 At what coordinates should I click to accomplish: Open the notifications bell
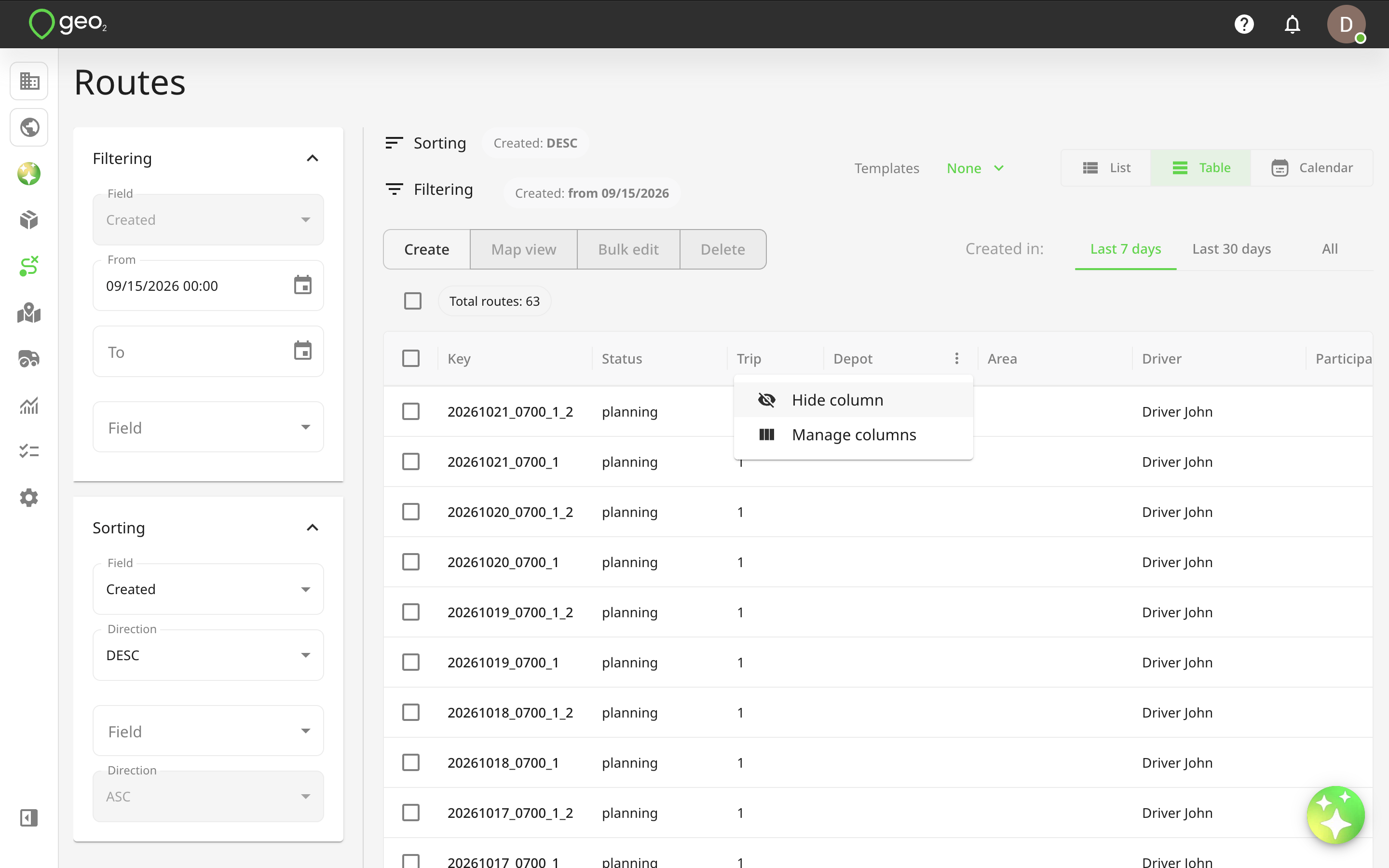(x=1292, y=24)
